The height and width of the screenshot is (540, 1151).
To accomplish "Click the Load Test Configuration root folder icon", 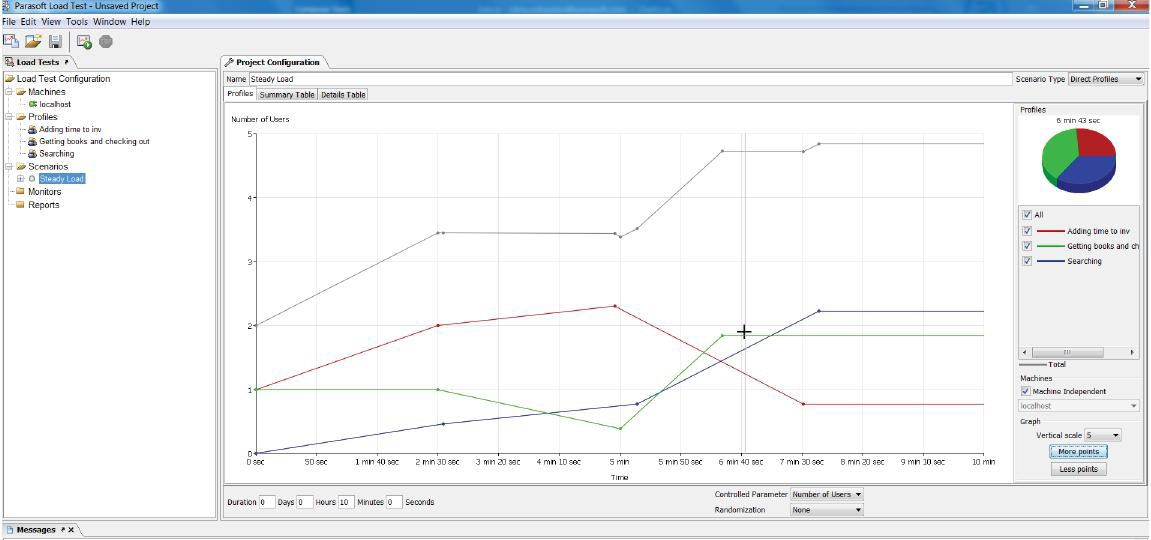I will click(10, 79).
